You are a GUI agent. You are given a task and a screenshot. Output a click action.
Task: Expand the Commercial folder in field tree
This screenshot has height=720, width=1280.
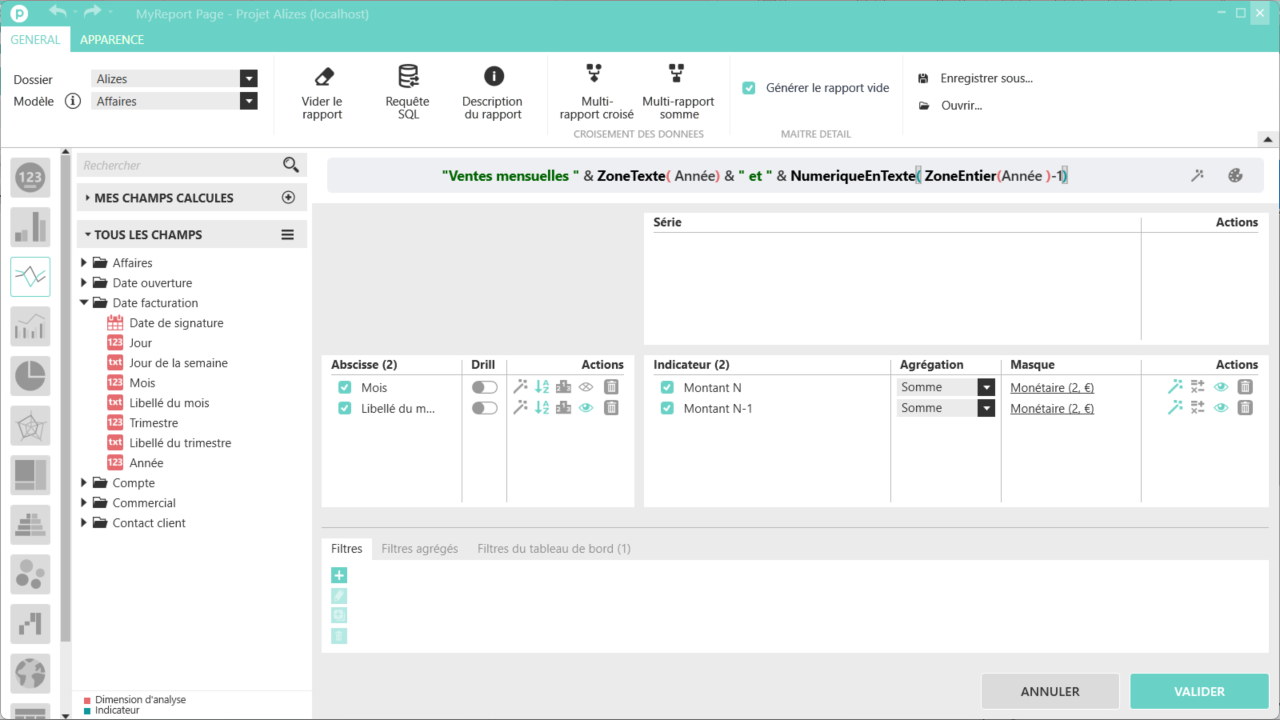[x=85, y=503]
